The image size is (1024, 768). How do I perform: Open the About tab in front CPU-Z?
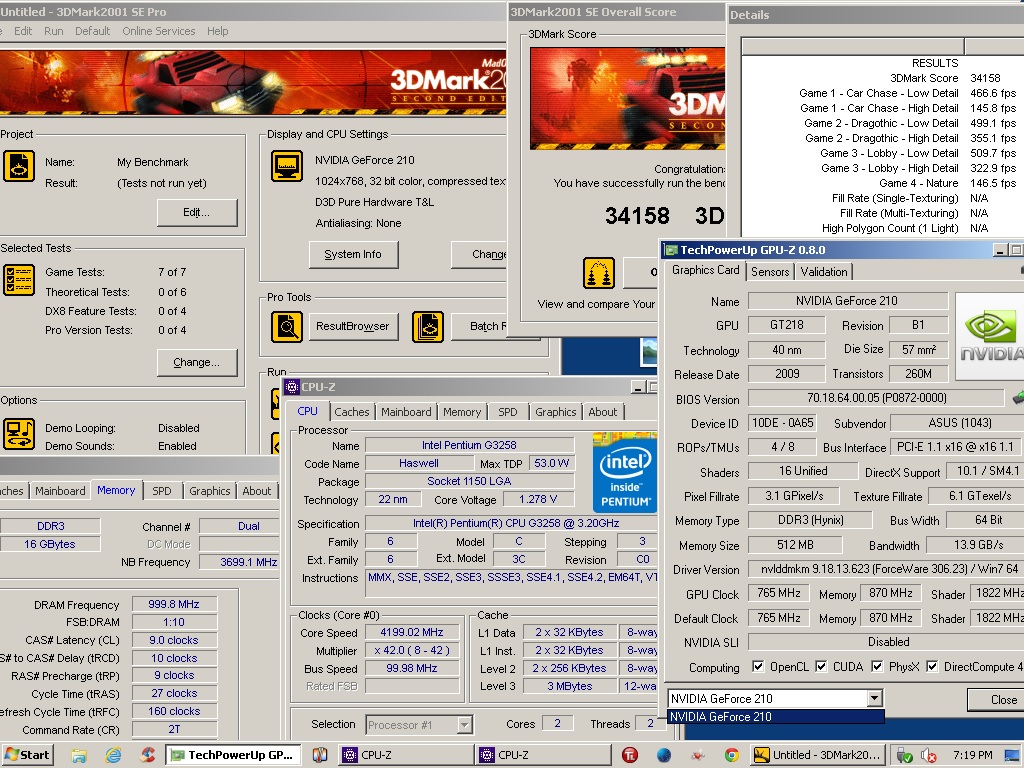[602, 412]
